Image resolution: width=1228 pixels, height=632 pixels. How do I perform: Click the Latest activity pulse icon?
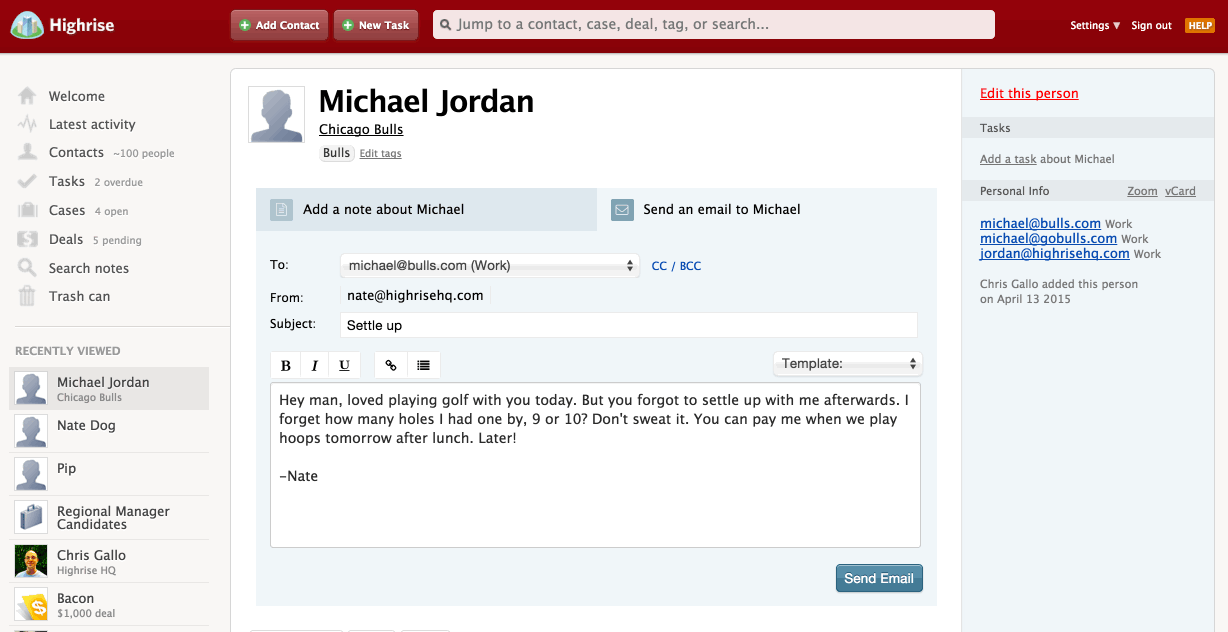pos(28,124)
